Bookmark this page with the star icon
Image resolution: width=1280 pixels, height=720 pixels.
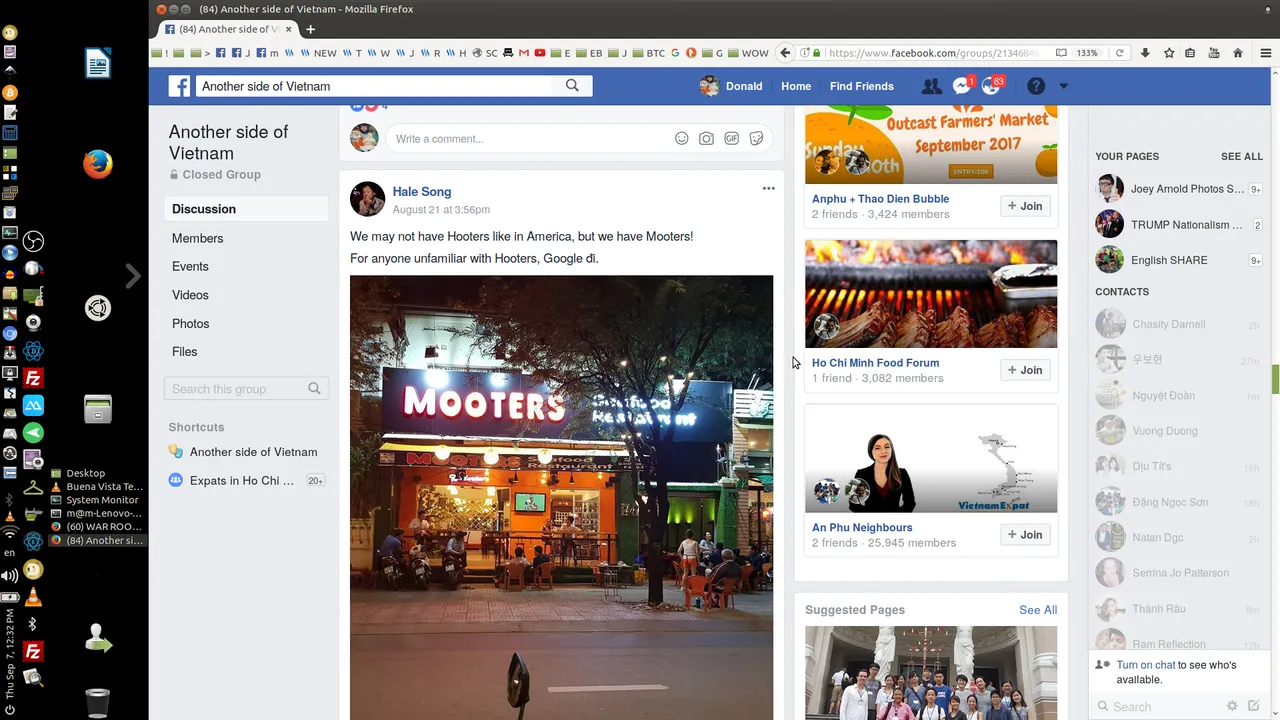[1169, 53]
